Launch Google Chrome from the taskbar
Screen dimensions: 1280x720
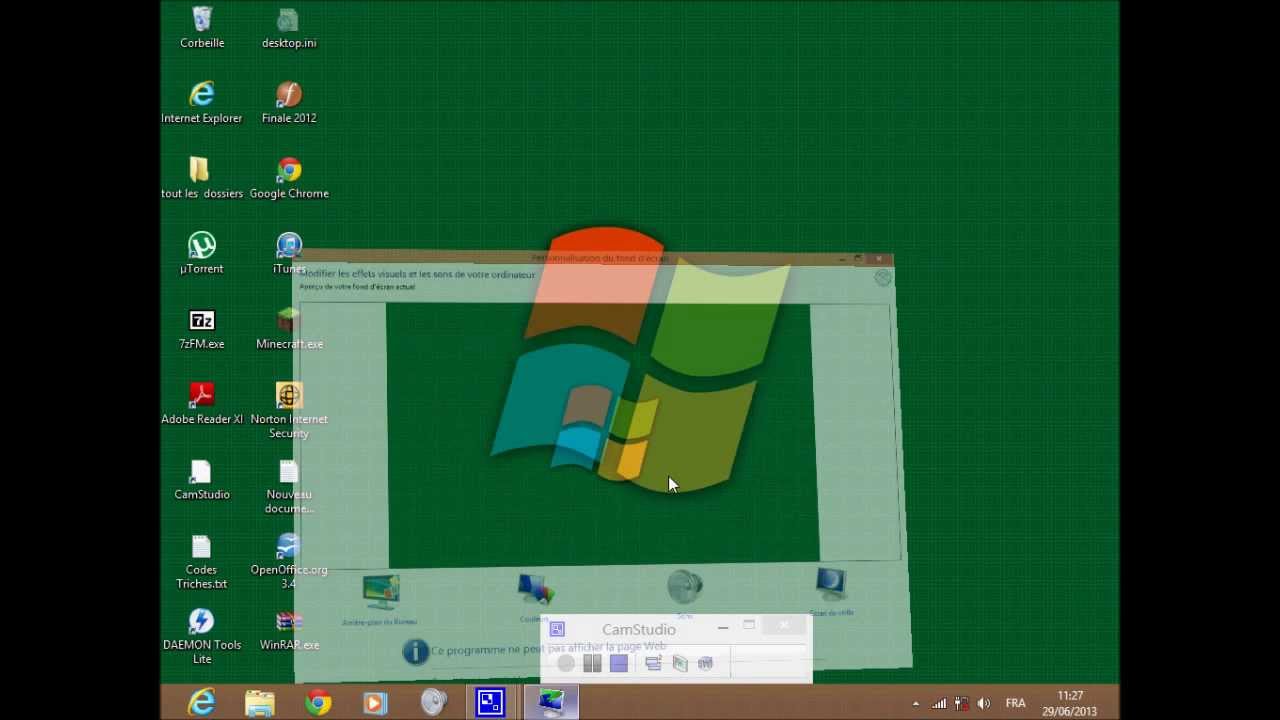(x=318, y=702)
